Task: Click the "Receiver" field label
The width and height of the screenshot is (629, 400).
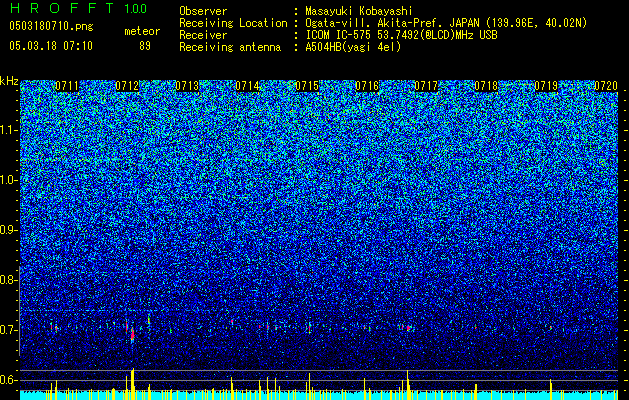Action: coord(203,35)
